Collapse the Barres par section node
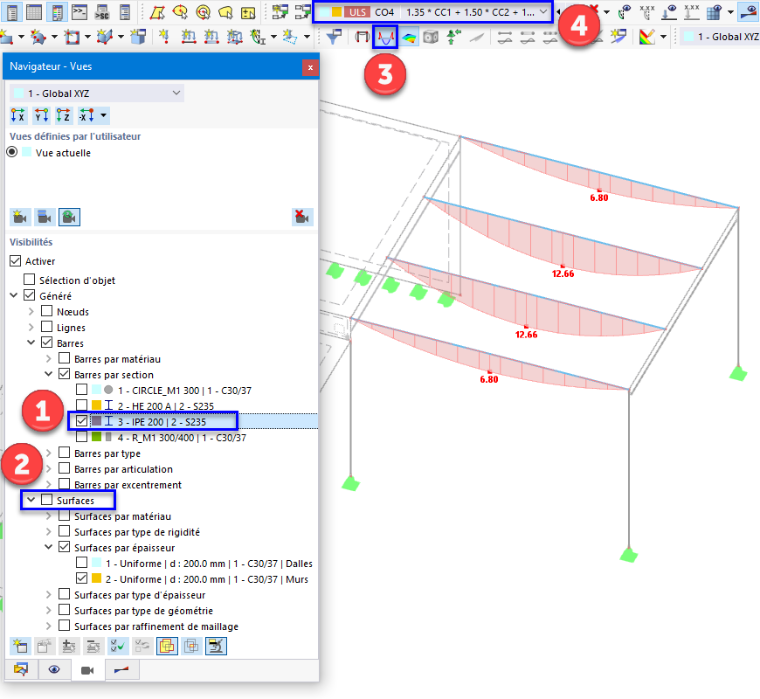The image size is (760, 699). pos(48,374)
